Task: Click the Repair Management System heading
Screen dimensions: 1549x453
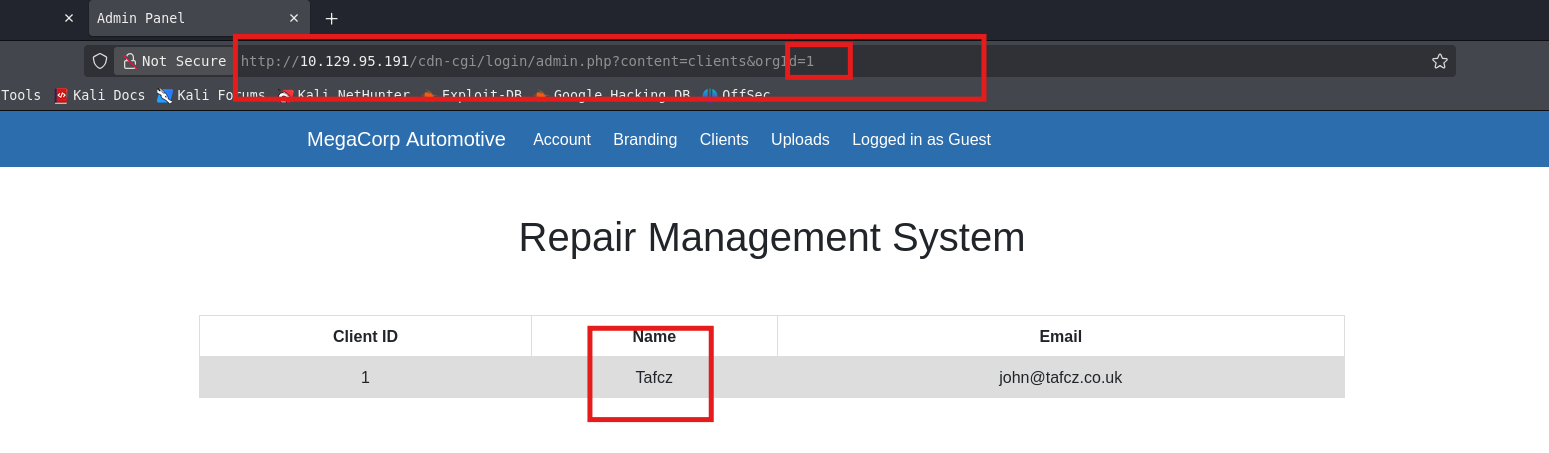Action: point(772,237)
